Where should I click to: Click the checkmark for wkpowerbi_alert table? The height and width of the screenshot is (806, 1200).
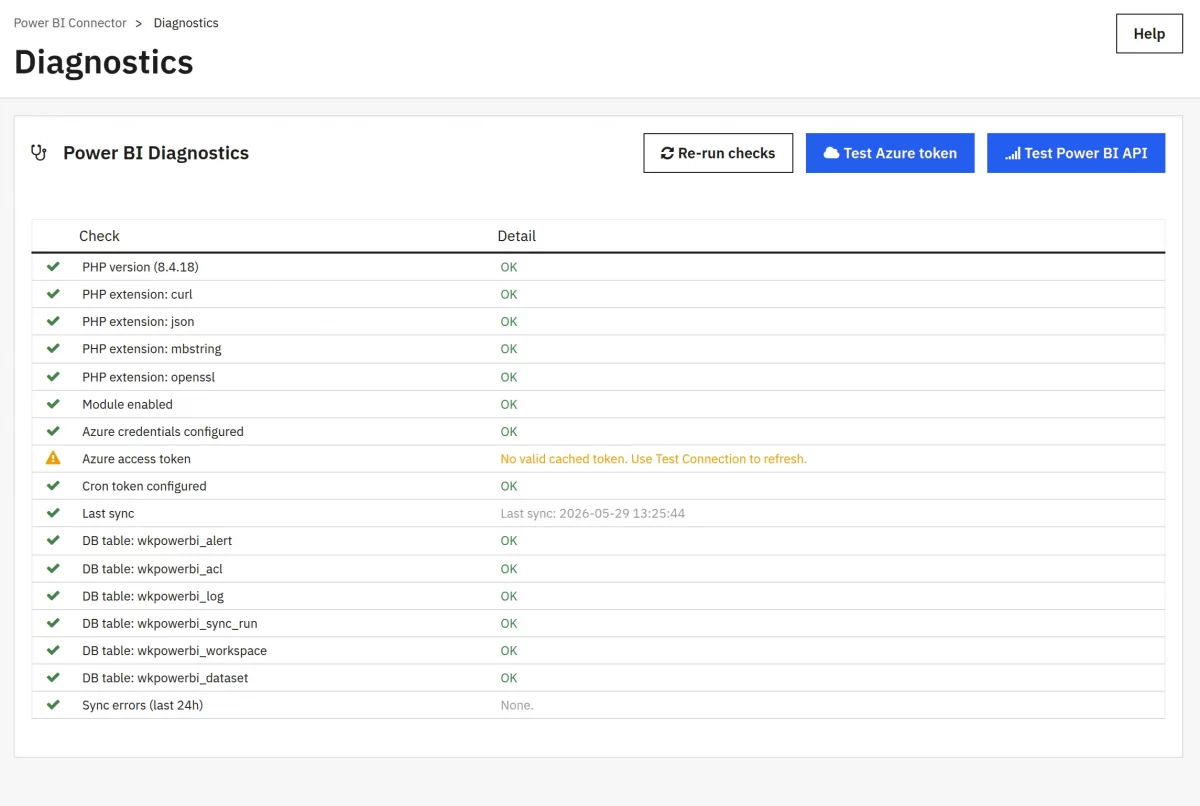click(53, 540)
